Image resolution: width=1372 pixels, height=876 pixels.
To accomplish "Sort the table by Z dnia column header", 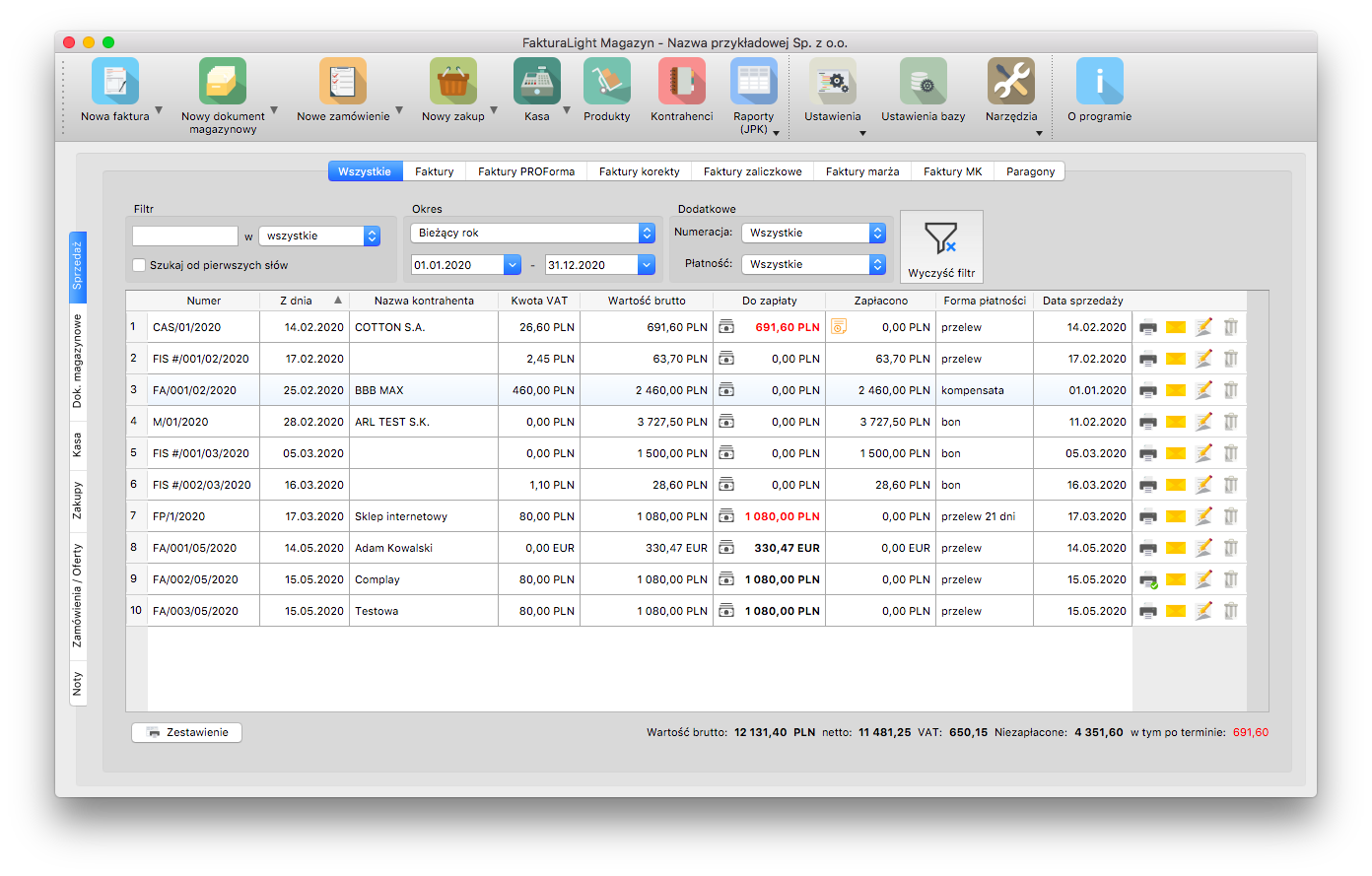I will [x=304, y=301].
